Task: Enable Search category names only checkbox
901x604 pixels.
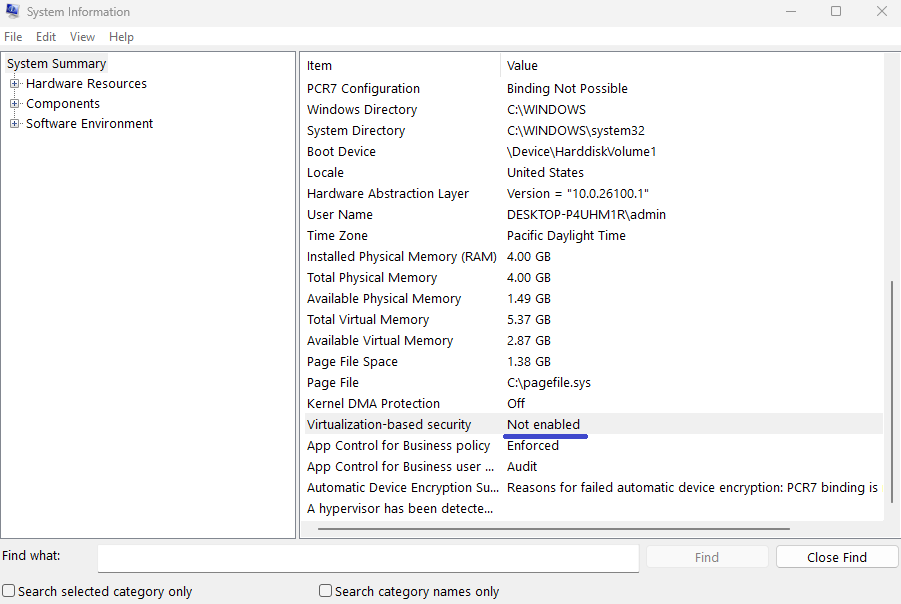Action: (x=325, y=591)
